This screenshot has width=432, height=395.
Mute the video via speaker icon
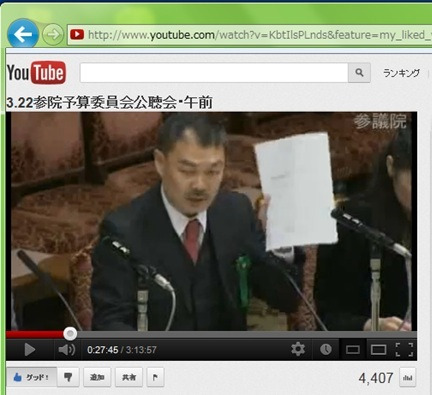pos(67,349)
